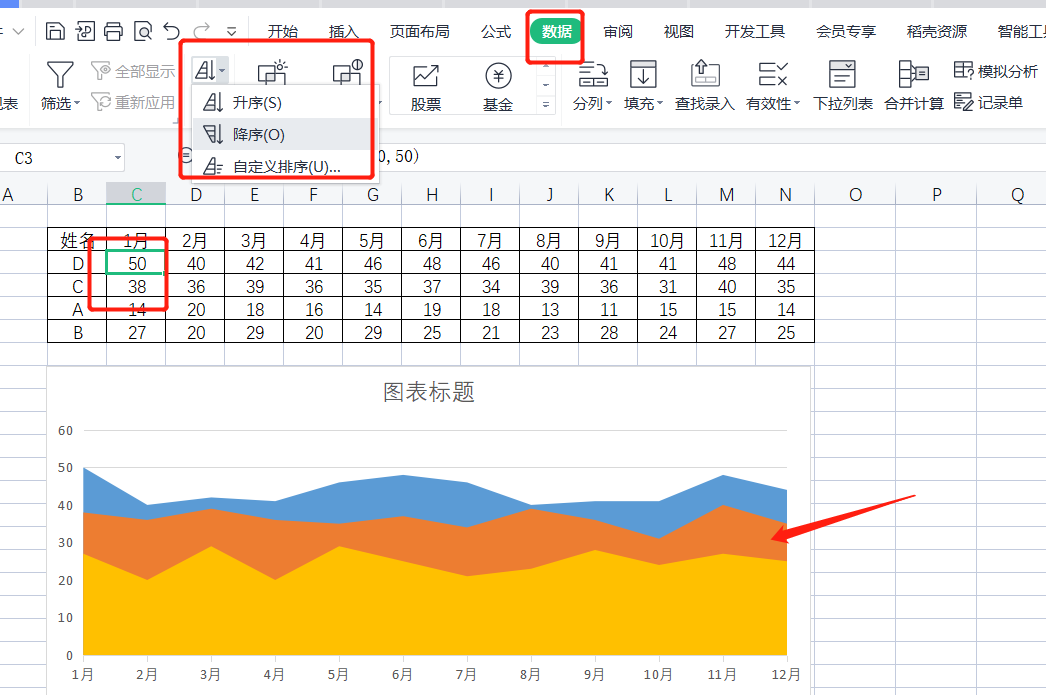
Task: Click the Filter (筛选) funnel icon
Action: coord(60,75)
